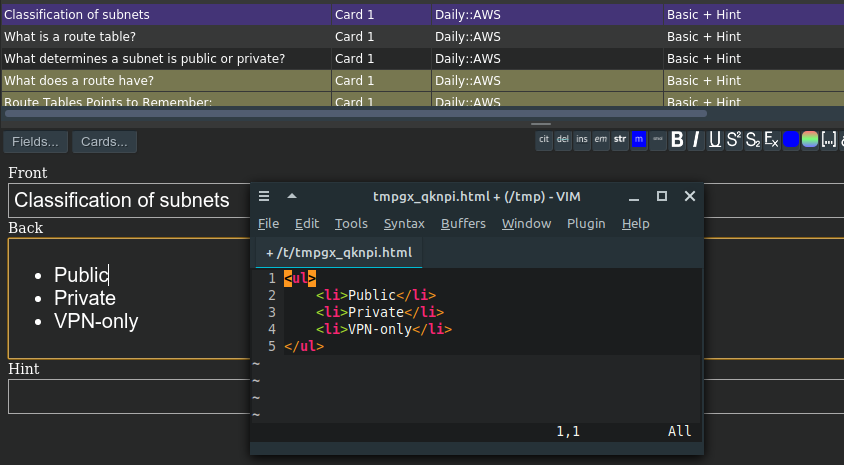Image resolution: width=844 pixels, height=465 pixels.
Task: Select the /t/tmpgx_qknpi.html tab
Action: [x=340, y=253]
